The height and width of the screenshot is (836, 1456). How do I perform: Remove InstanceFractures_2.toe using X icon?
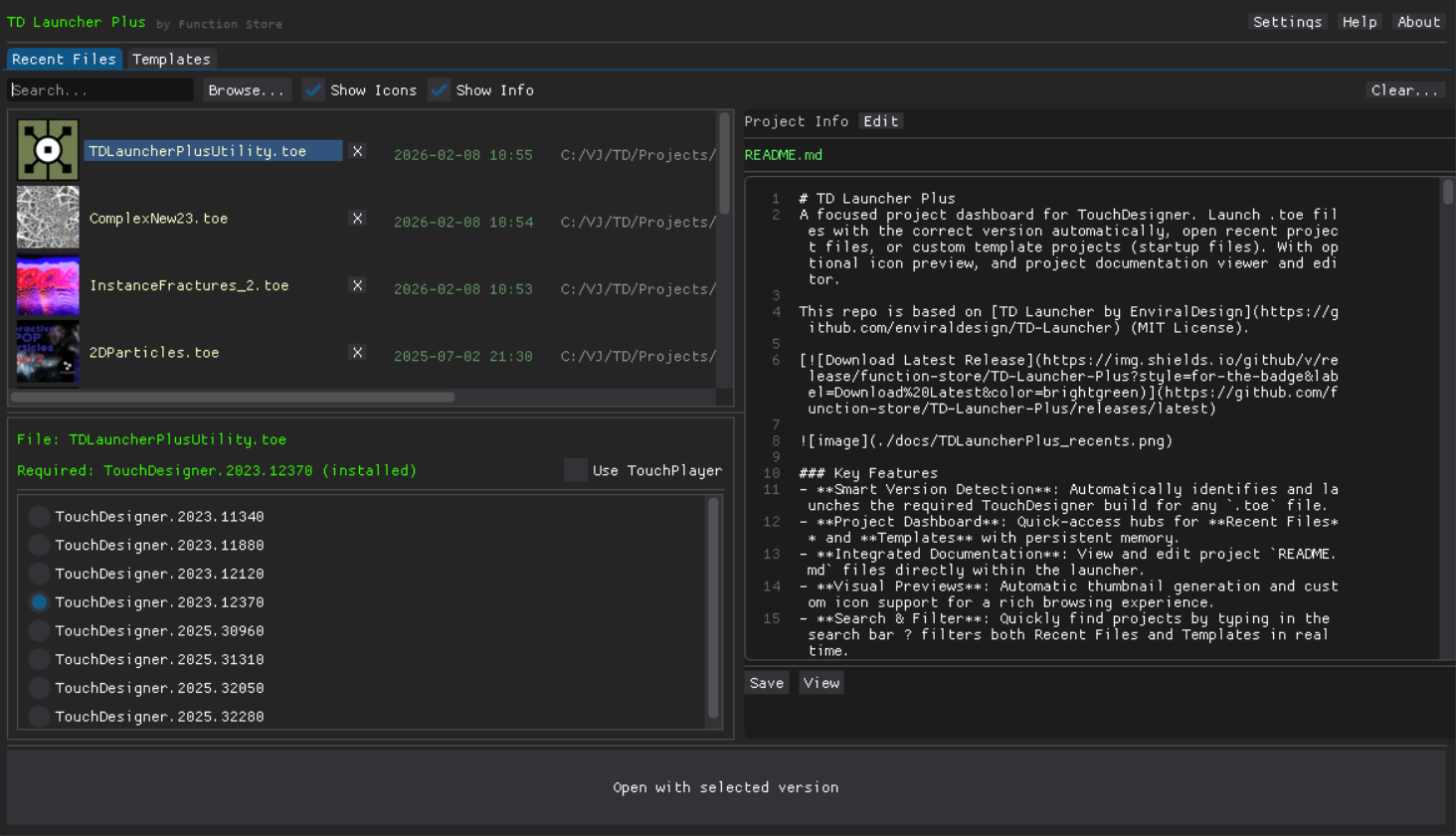pyautogui.click(x=357, y=285)
